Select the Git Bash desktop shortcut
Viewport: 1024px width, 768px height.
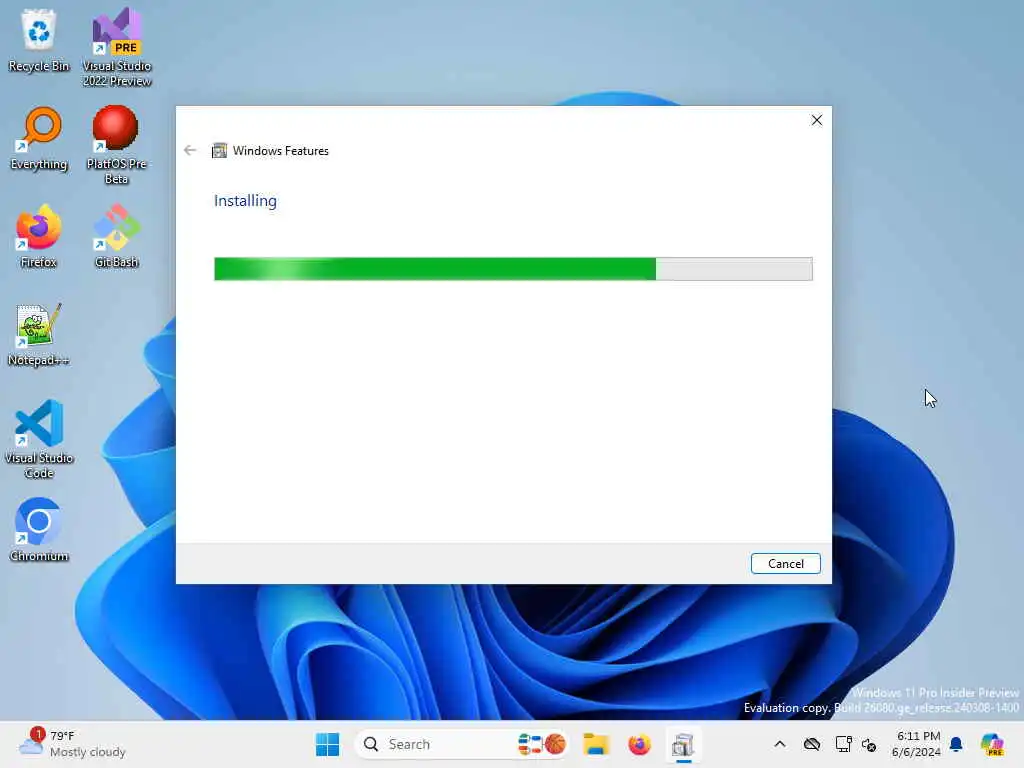(x=116, y=237)
